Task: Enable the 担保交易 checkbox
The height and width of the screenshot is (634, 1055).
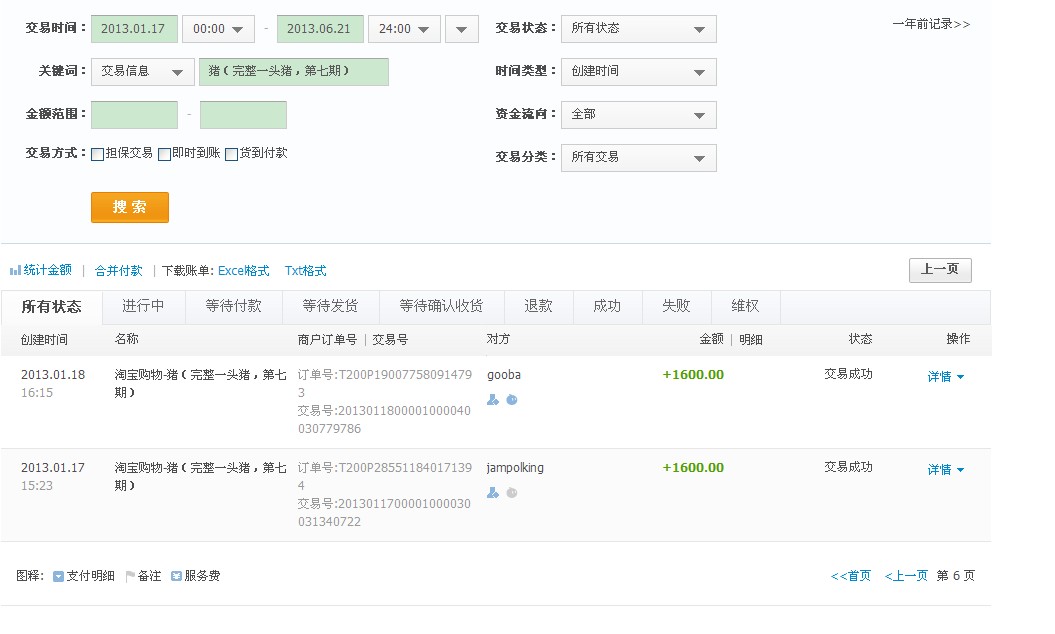Action: point(98,155)
